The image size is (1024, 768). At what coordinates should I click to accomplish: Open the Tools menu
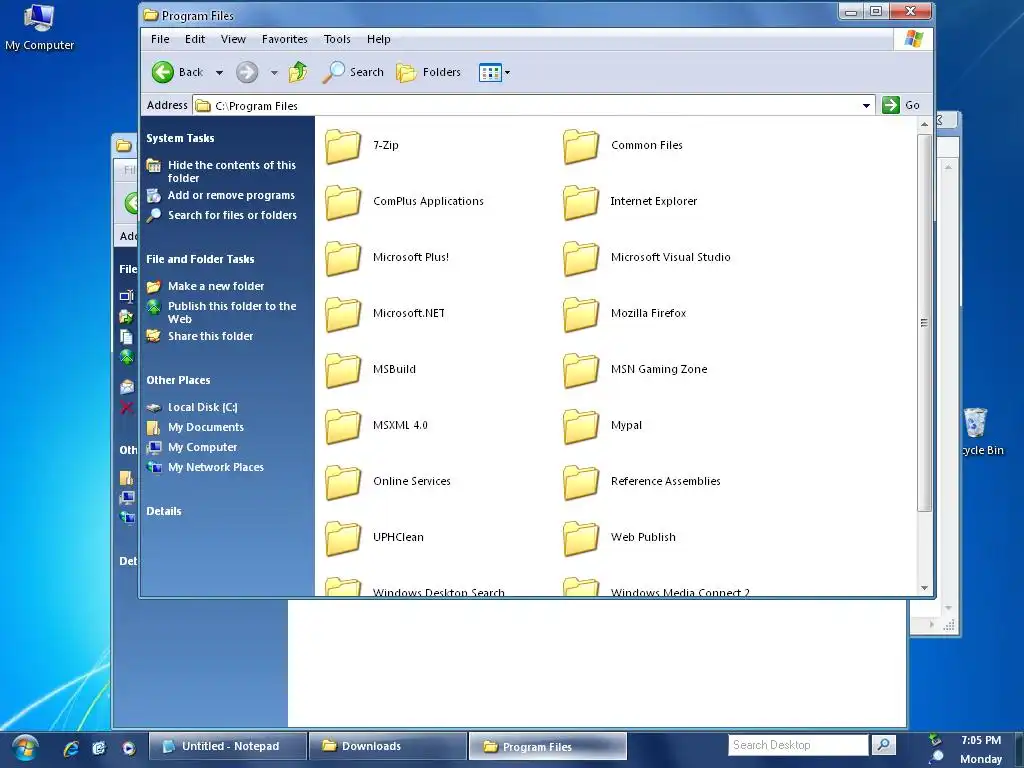(x=337, y=39)
